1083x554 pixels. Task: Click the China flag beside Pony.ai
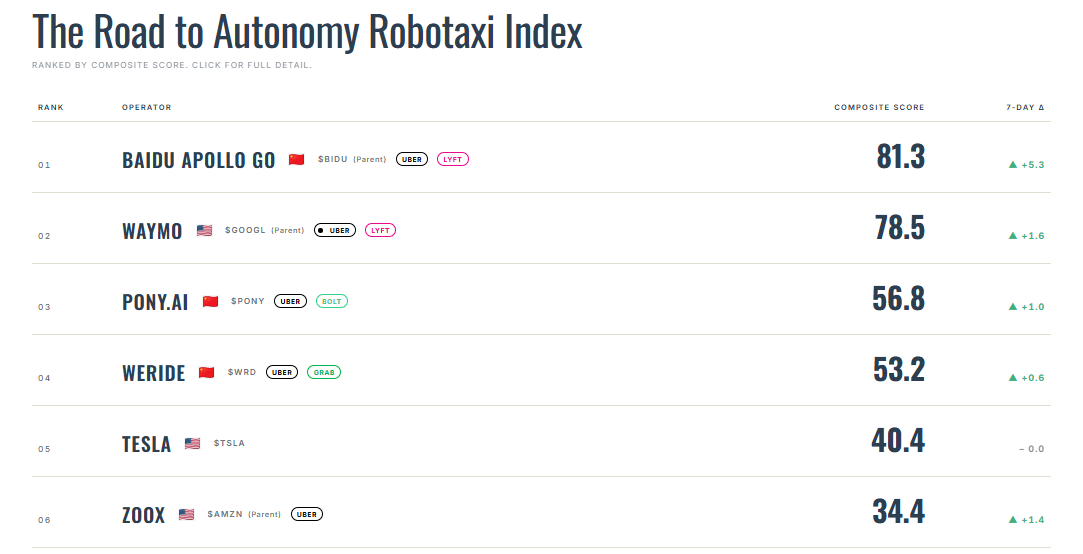coord(211,301)
